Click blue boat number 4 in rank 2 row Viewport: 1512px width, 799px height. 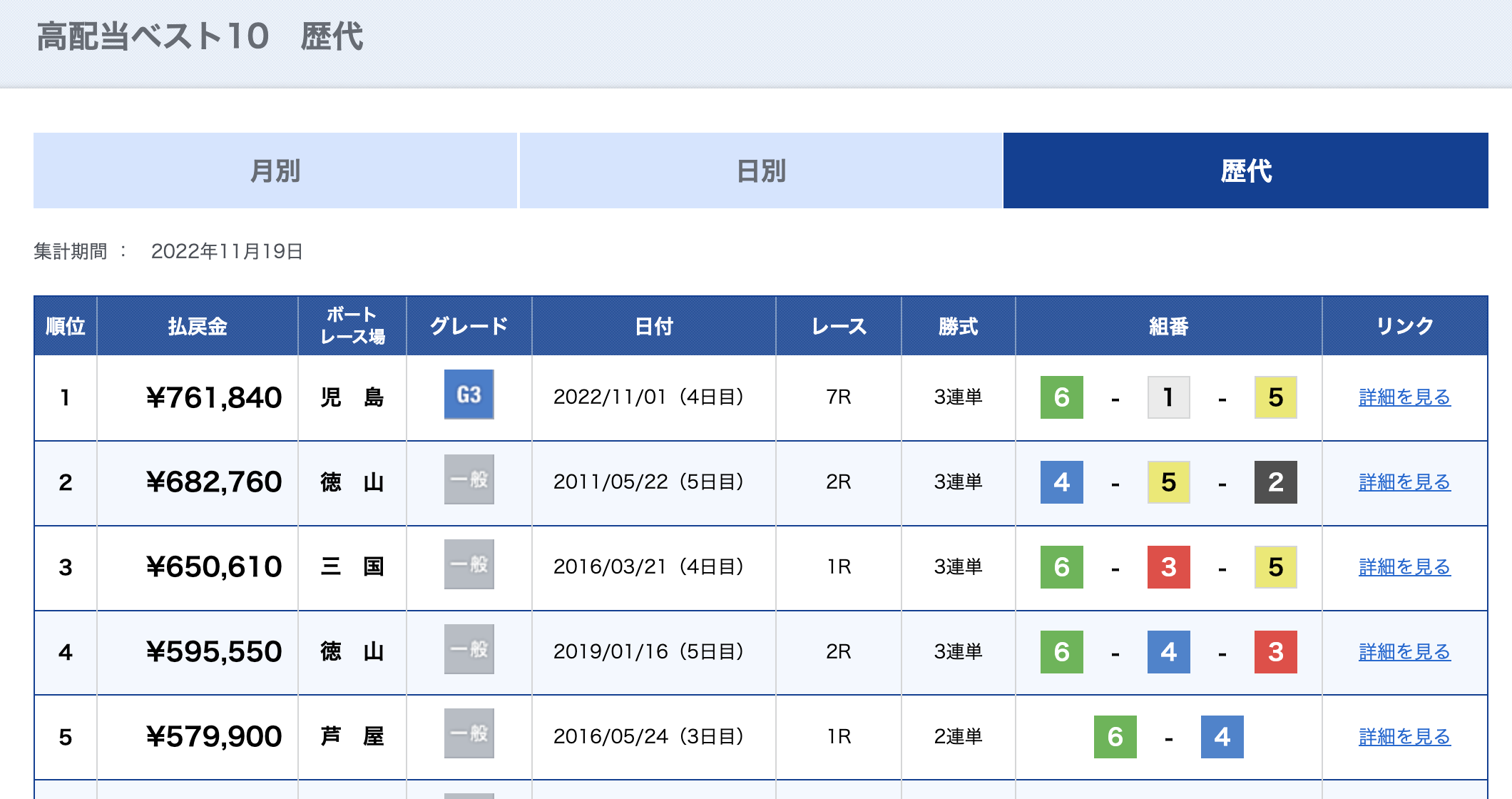pyautogui.click(x=1062, y=482)
